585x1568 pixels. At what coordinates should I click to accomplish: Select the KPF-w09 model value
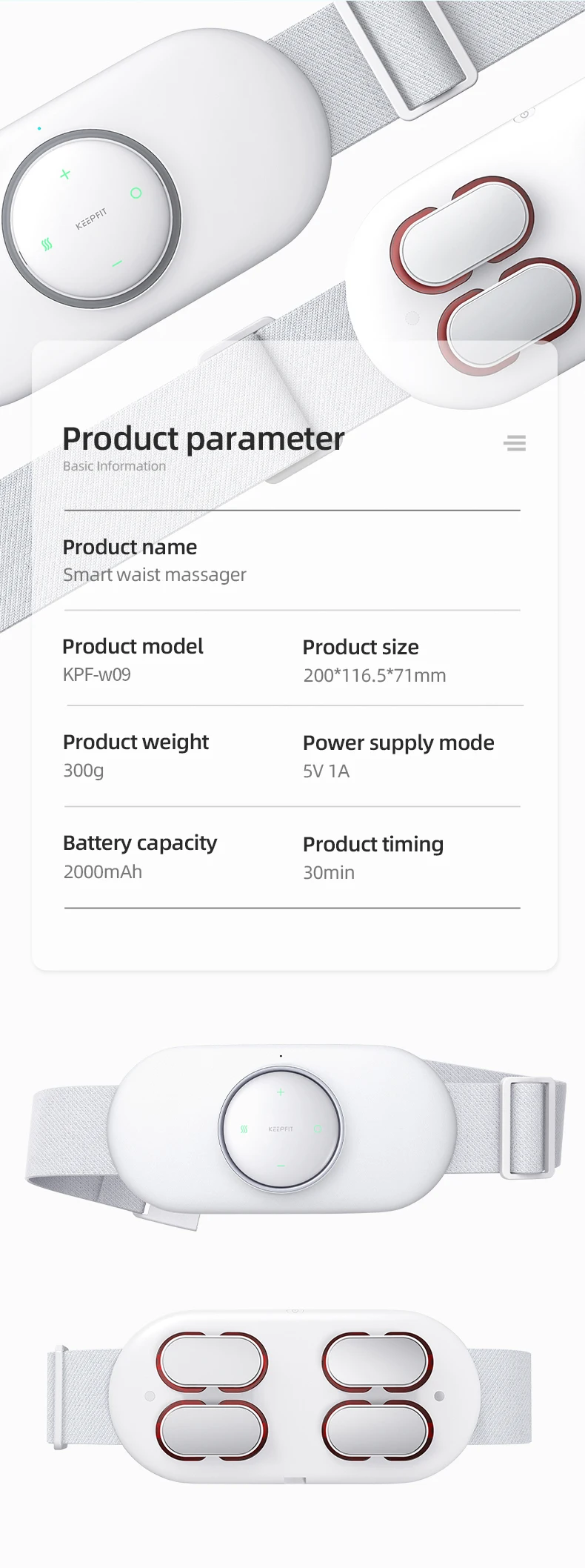coord(97,674)
